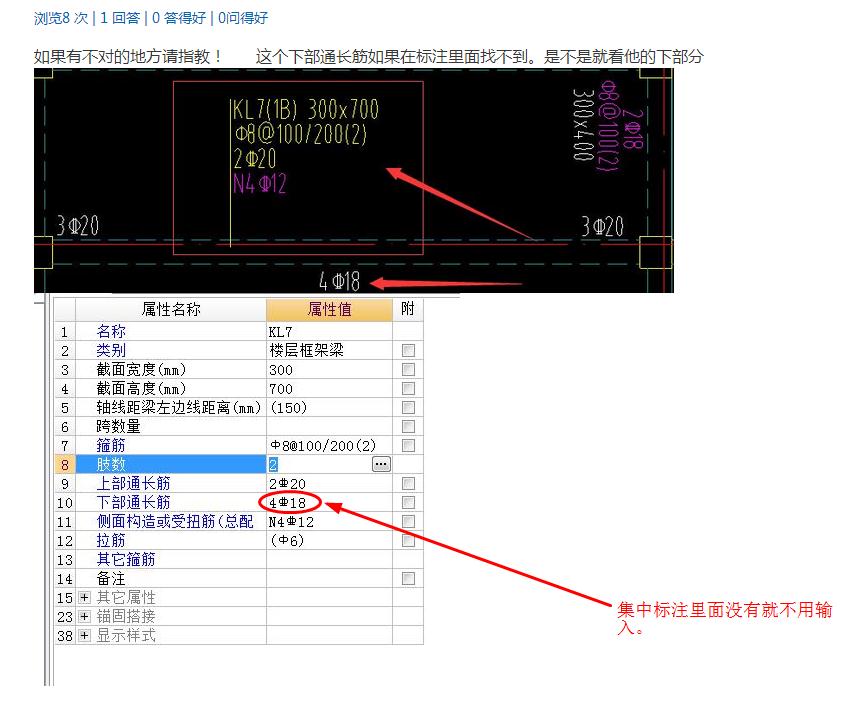Image resolution: width=841 pixels, height=711 pixels.
Task: Click the 属性名称 column header
Action: (171, 309)
